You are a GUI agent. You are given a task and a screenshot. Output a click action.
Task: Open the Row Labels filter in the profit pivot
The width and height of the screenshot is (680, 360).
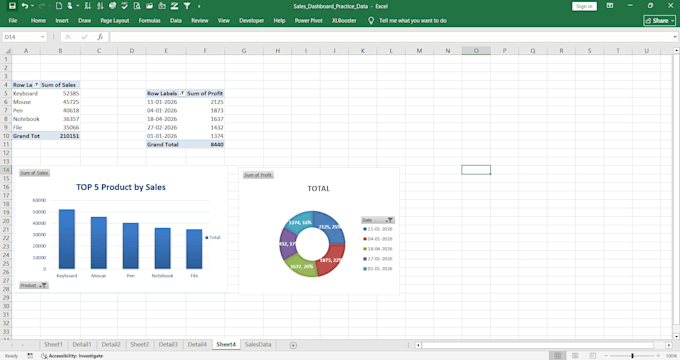[182, 93]
